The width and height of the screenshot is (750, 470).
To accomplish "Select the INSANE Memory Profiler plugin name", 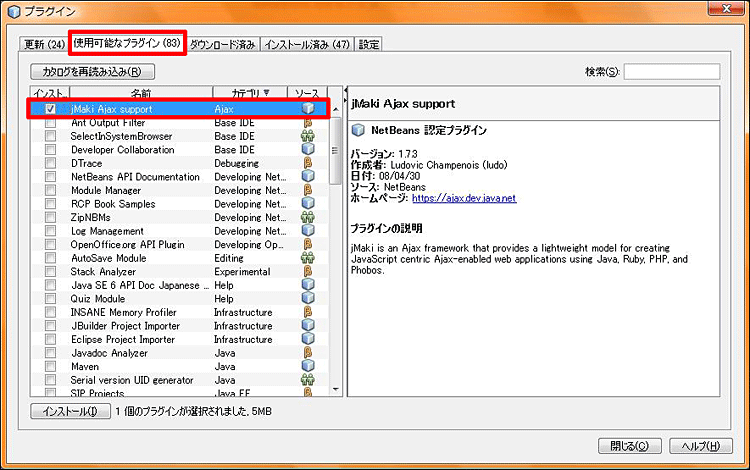I will click(123, 312).
